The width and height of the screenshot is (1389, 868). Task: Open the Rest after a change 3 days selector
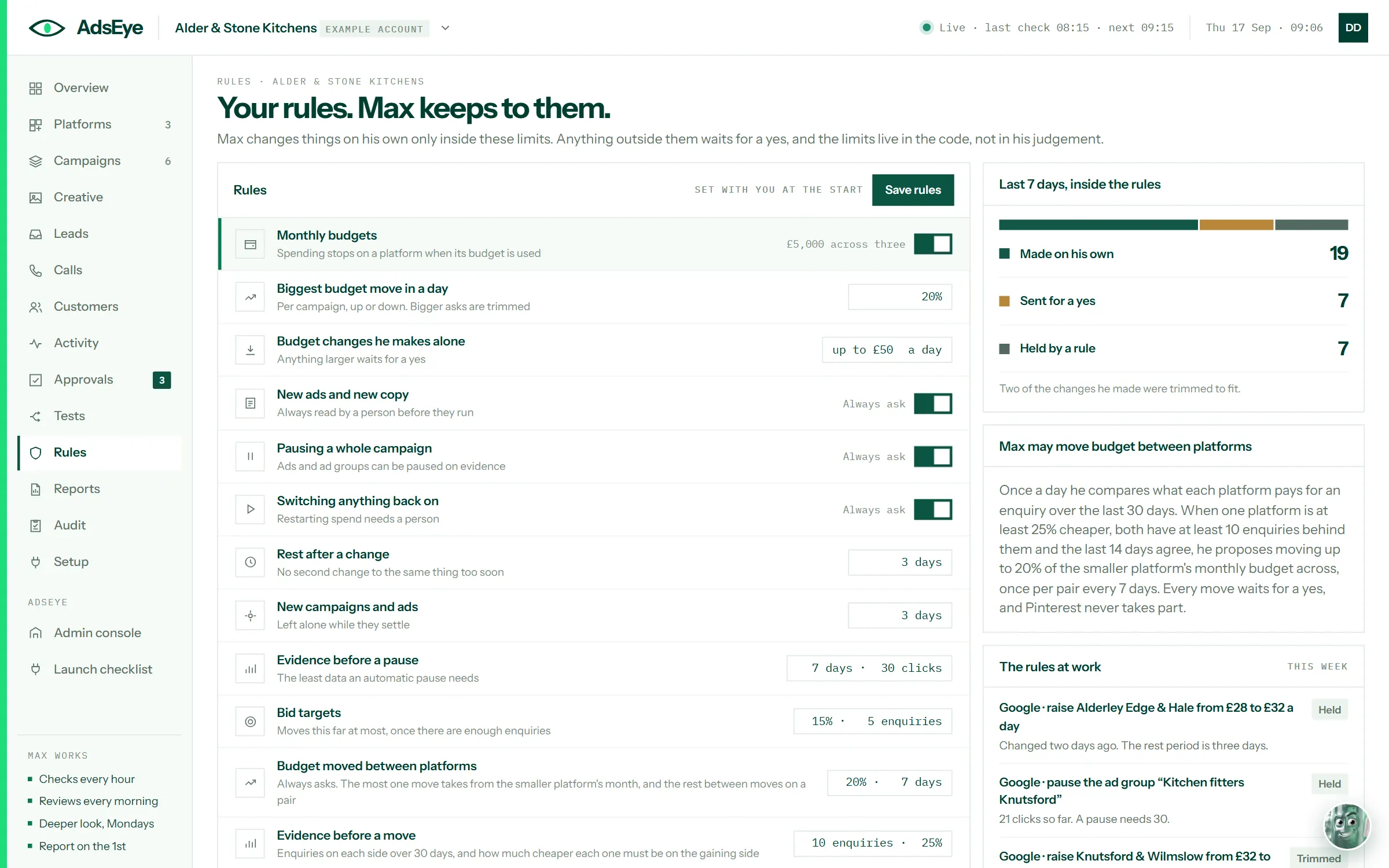coord(900,562)
